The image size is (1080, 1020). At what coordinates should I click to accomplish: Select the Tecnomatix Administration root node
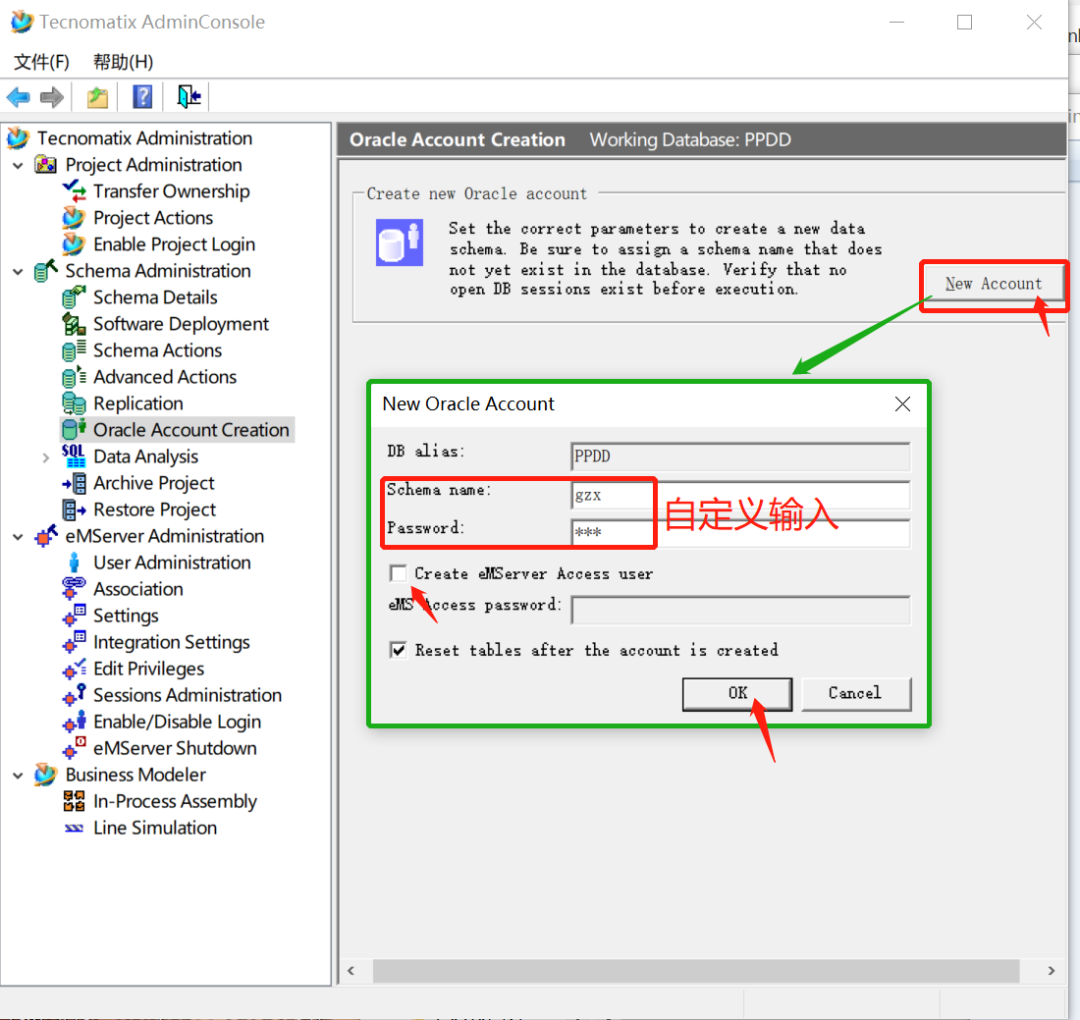145,138
